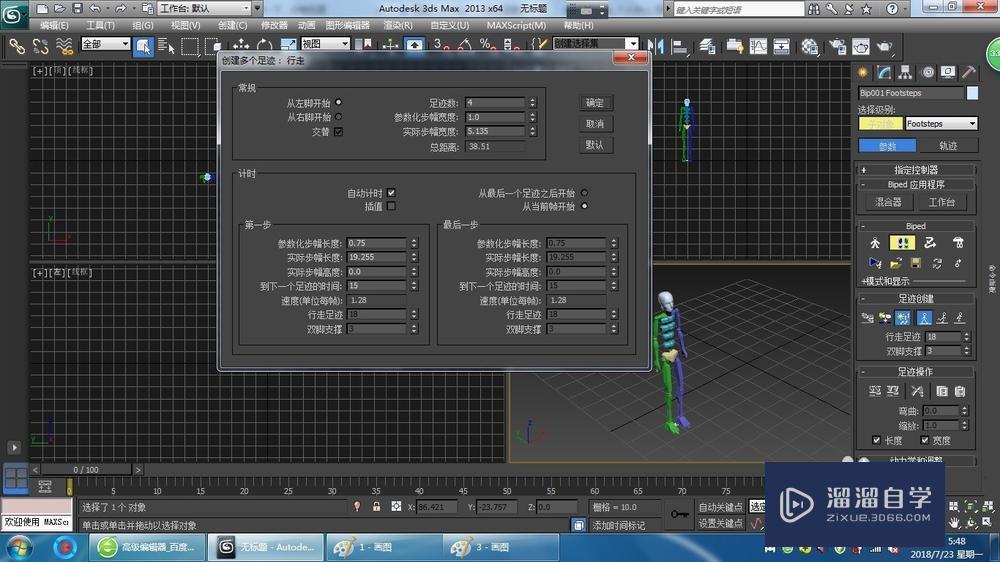Choose the Select and Move tool
Image resolution: width=1000 pixels, height=562 pixels.
tap(241, 46)
